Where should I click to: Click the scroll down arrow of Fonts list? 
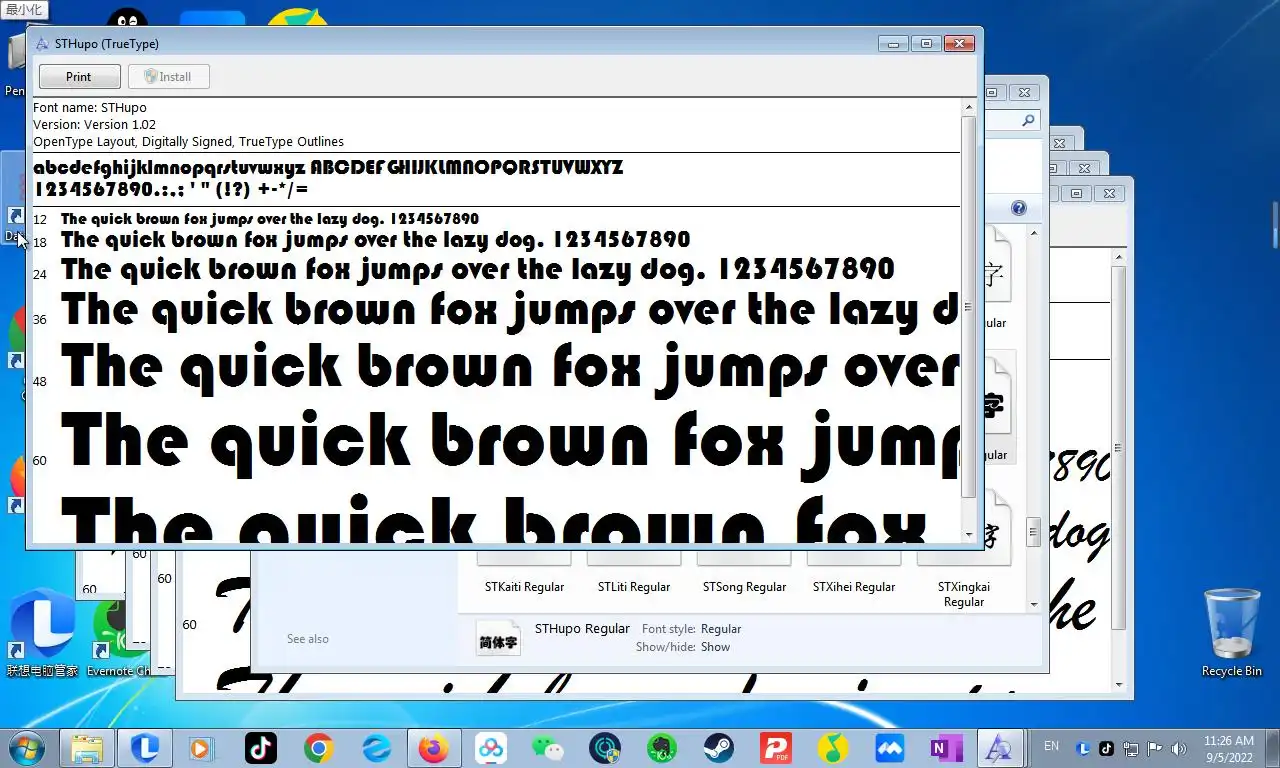[1034, 604]
